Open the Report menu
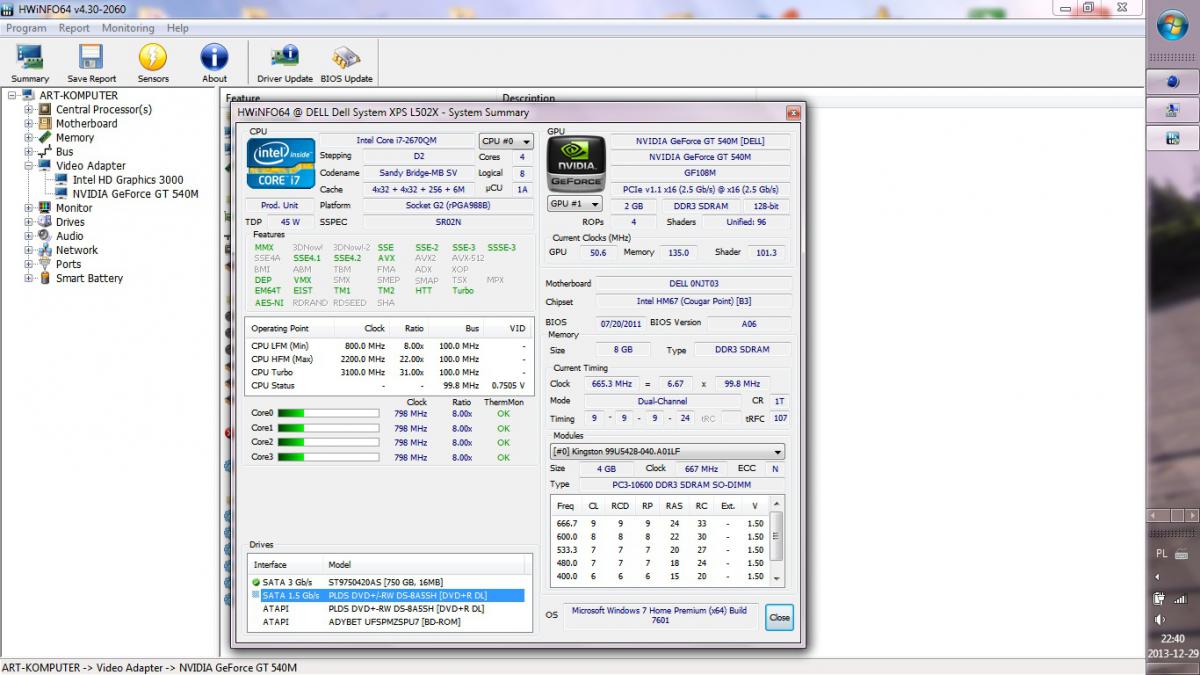 (74, 28)
